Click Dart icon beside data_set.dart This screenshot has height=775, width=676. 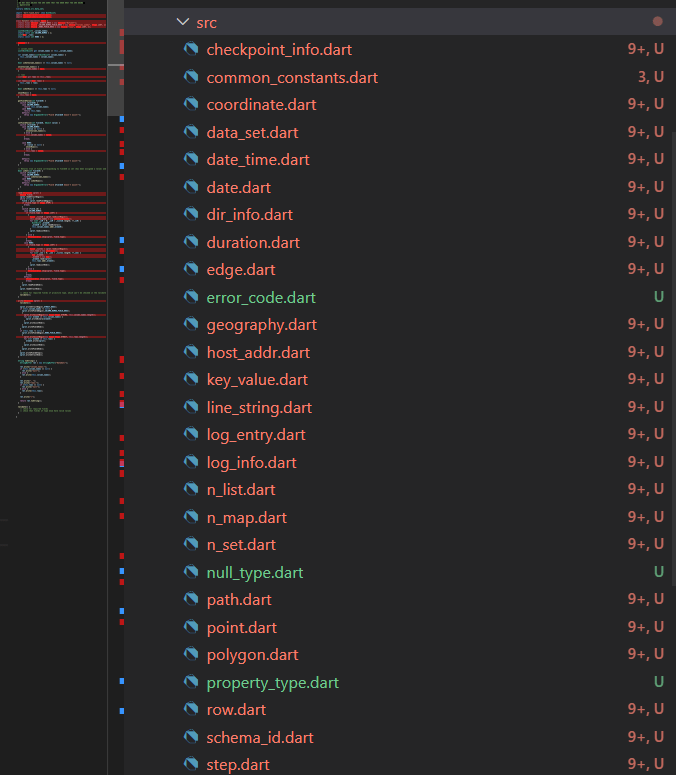191,131
